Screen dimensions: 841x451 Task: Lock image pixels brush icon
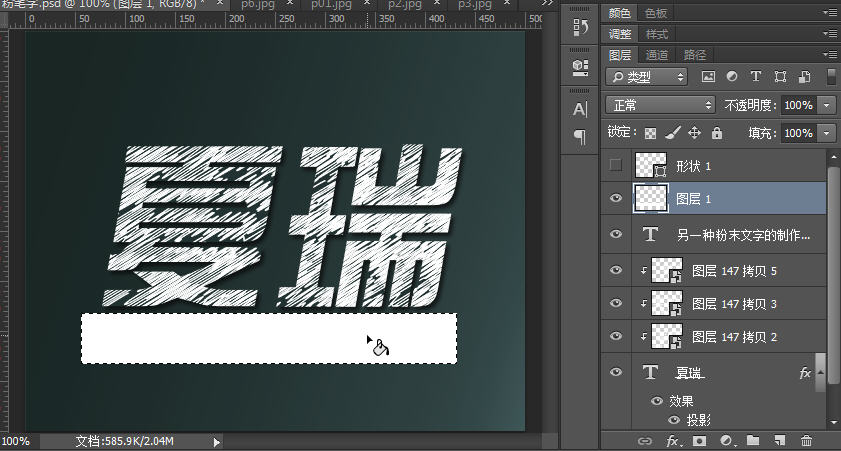[673, 132]
